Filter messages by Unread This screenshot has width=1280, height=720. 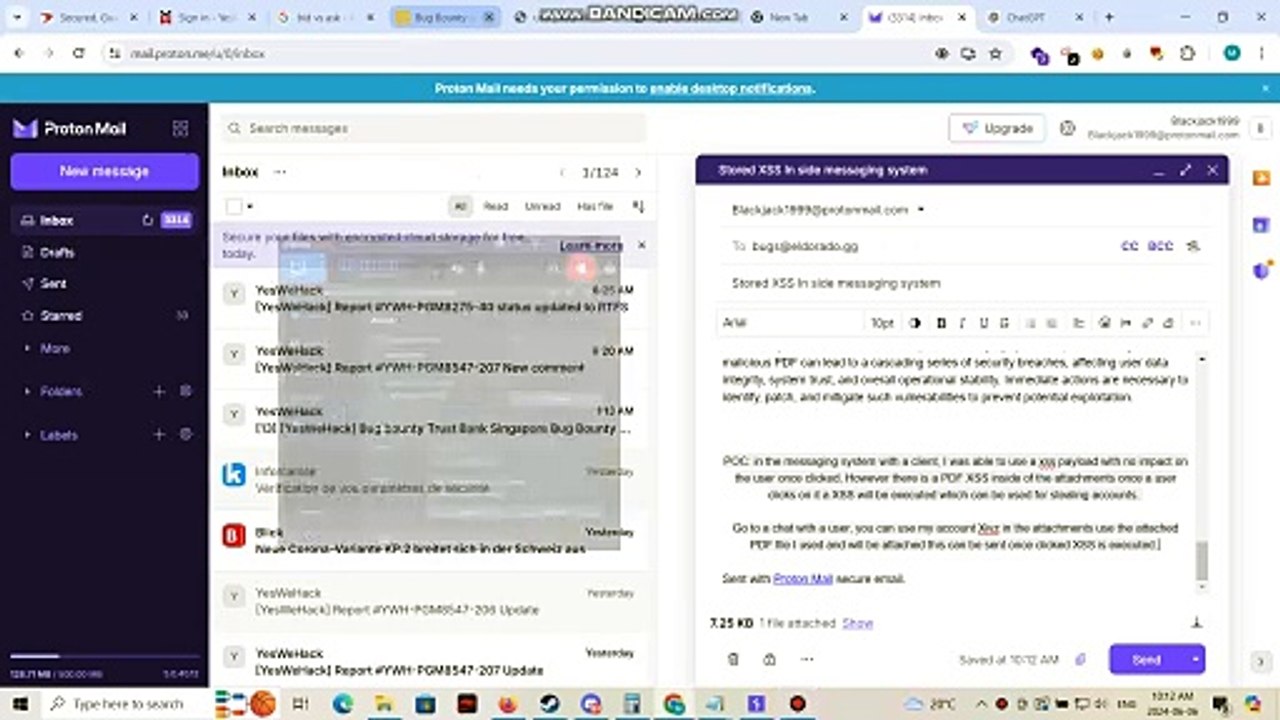(x=543, y=206)
